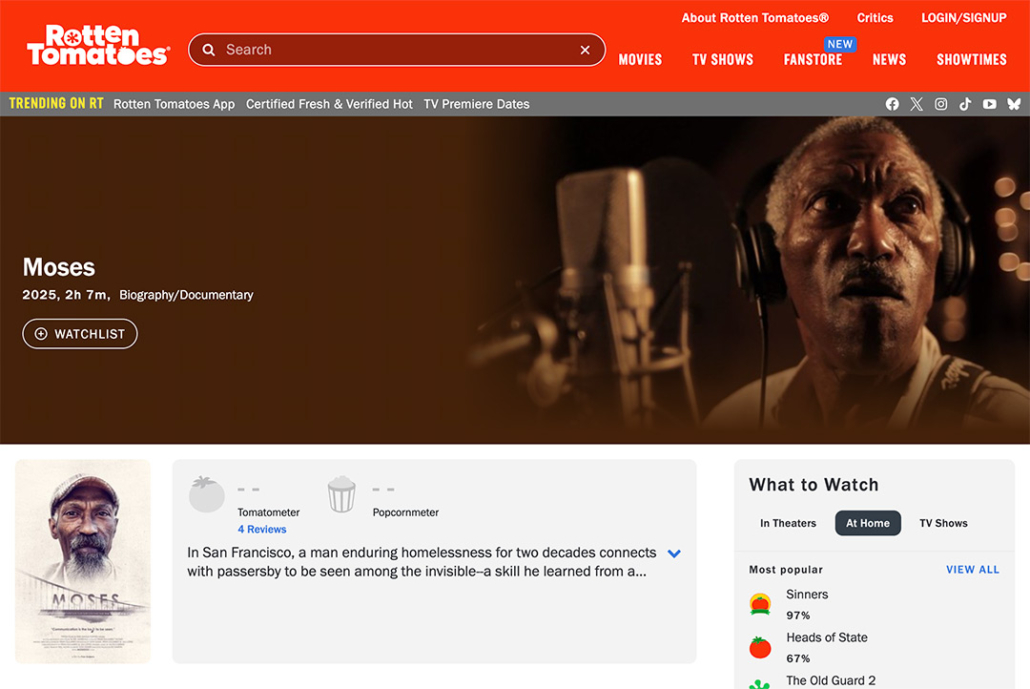The width and height of the screenshot is (1030, 689).
Task: Select the TV Shows filter pill
Action: [x=943, y=523]
